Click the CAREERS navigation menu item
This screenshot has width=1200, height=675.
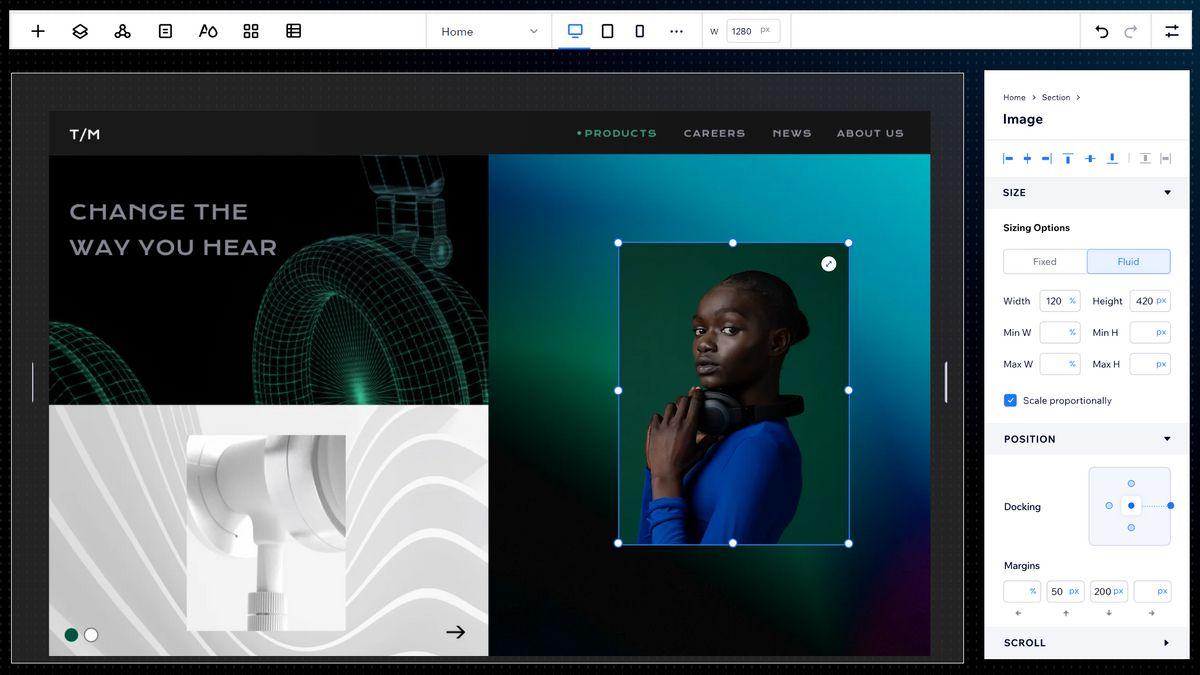tap(714, 133)
